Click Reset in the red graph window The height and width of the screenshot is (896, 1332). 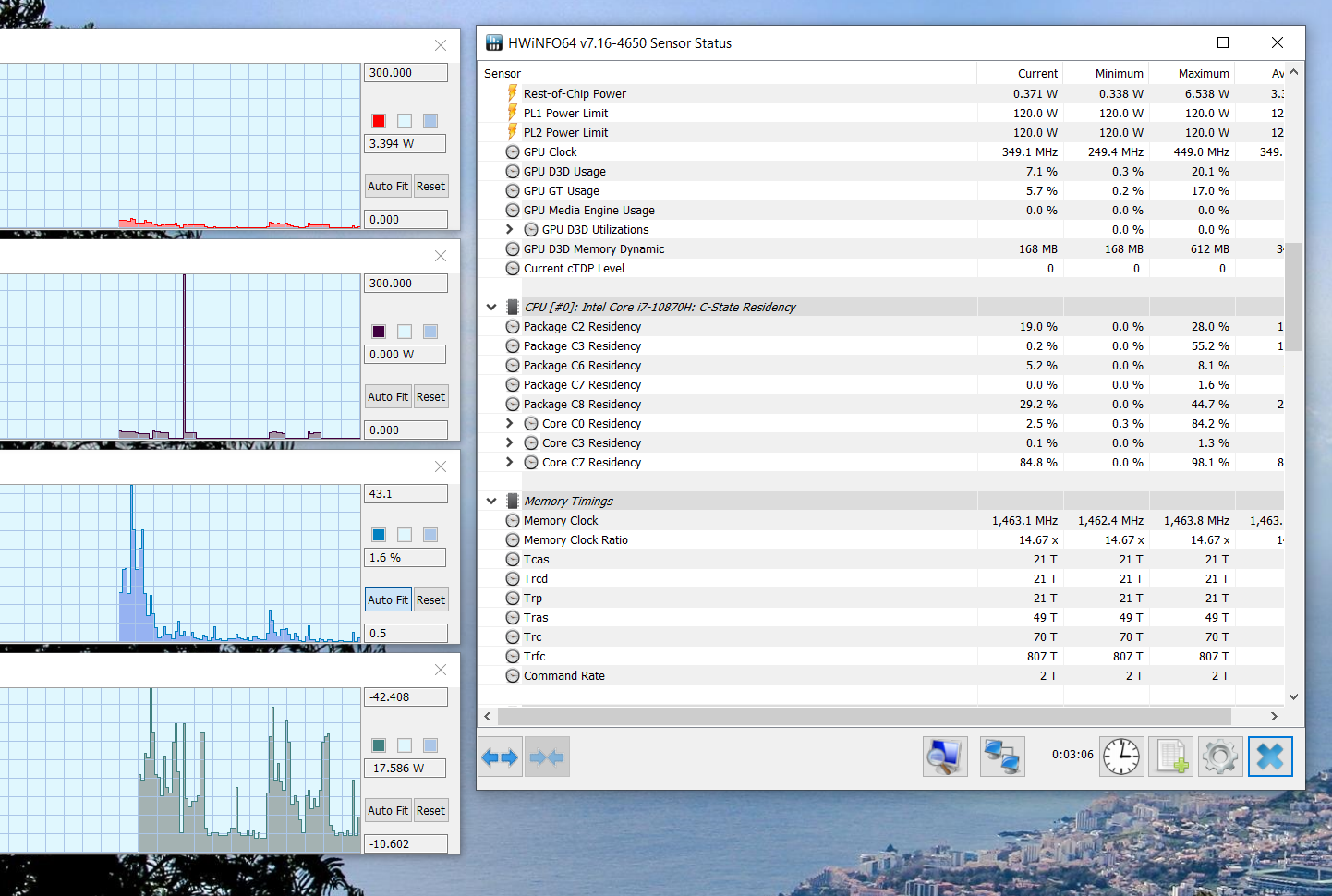point(430,186)
